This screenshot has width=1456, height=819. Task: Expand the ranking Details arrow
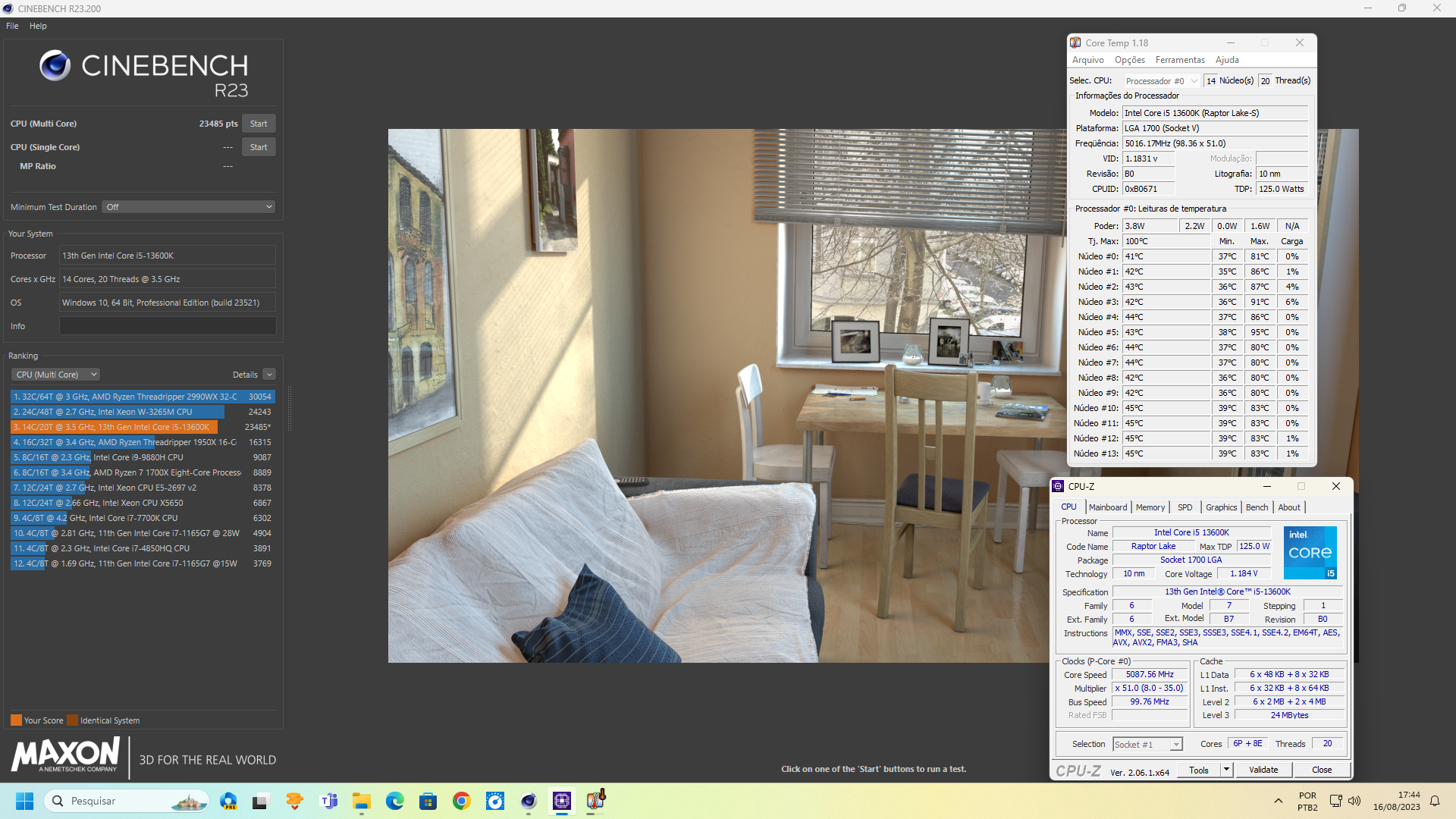click(269, 375)
